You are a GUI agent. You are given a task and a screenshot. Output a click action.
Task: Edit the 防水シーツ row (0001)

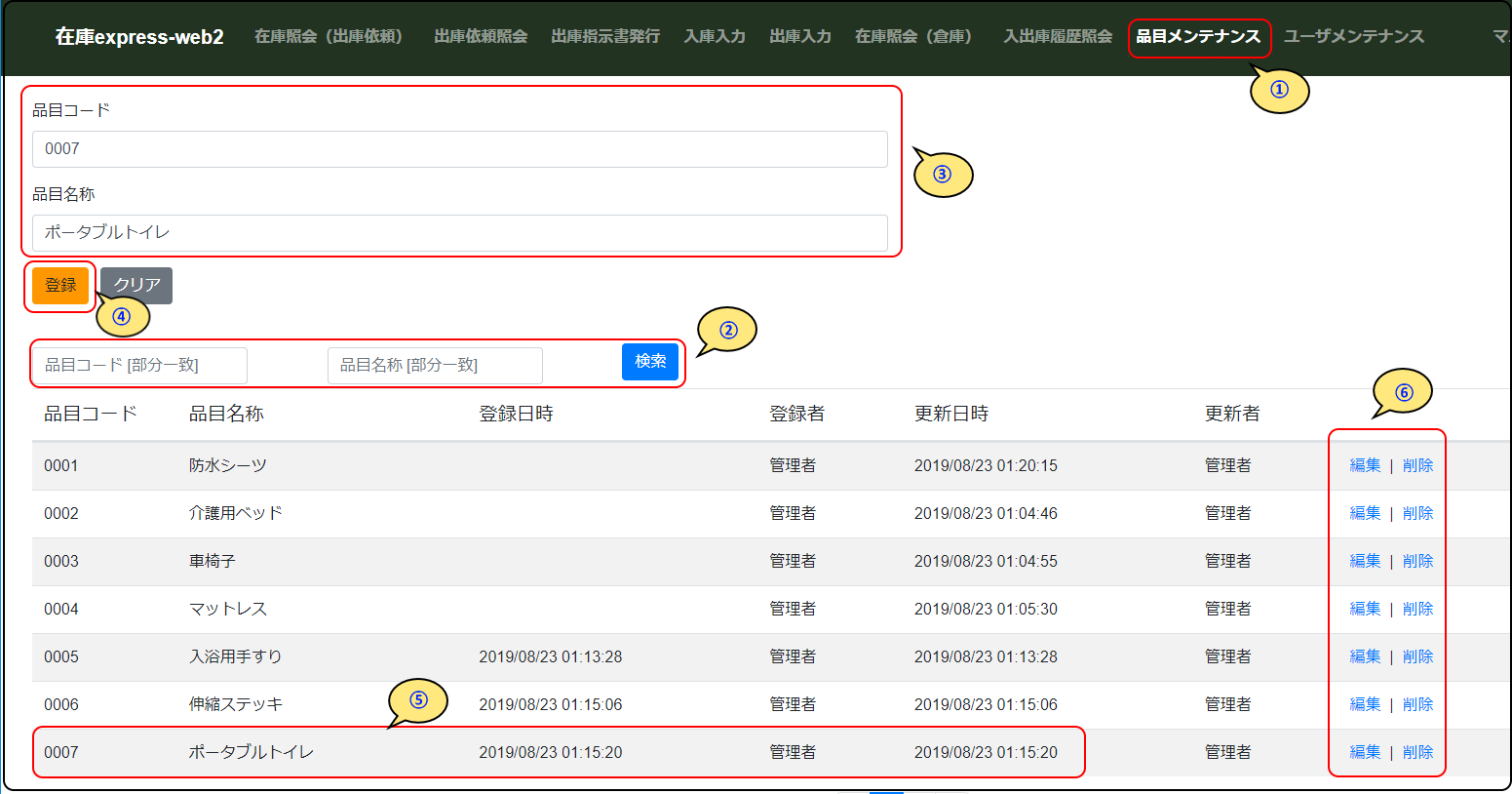pos(1365,466)
